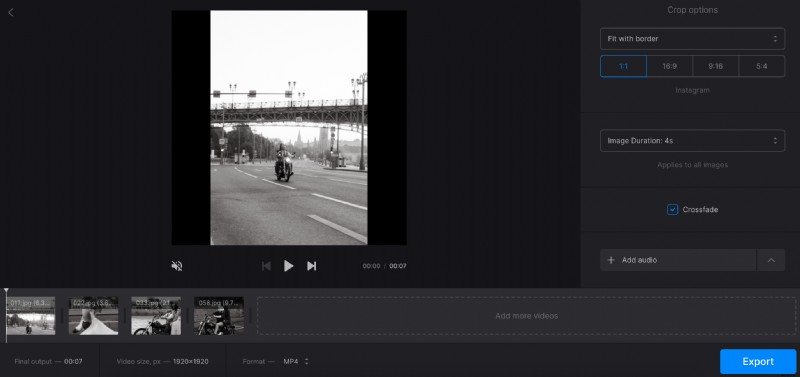Viewport: 800px width, 377px height.
Task: Click the Add audio button
Action: [x=678, y=260]
